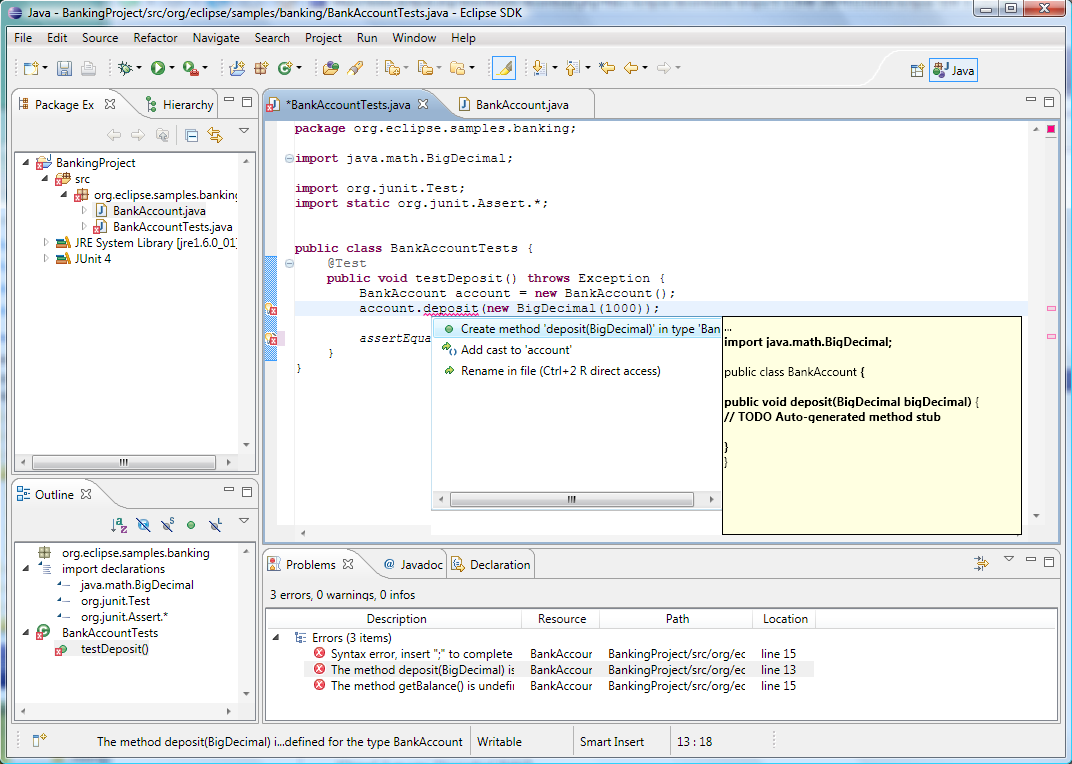Toggle Hide Static Members in Outline
Screen dimensions: 1072x764
(x=167, y=524)
